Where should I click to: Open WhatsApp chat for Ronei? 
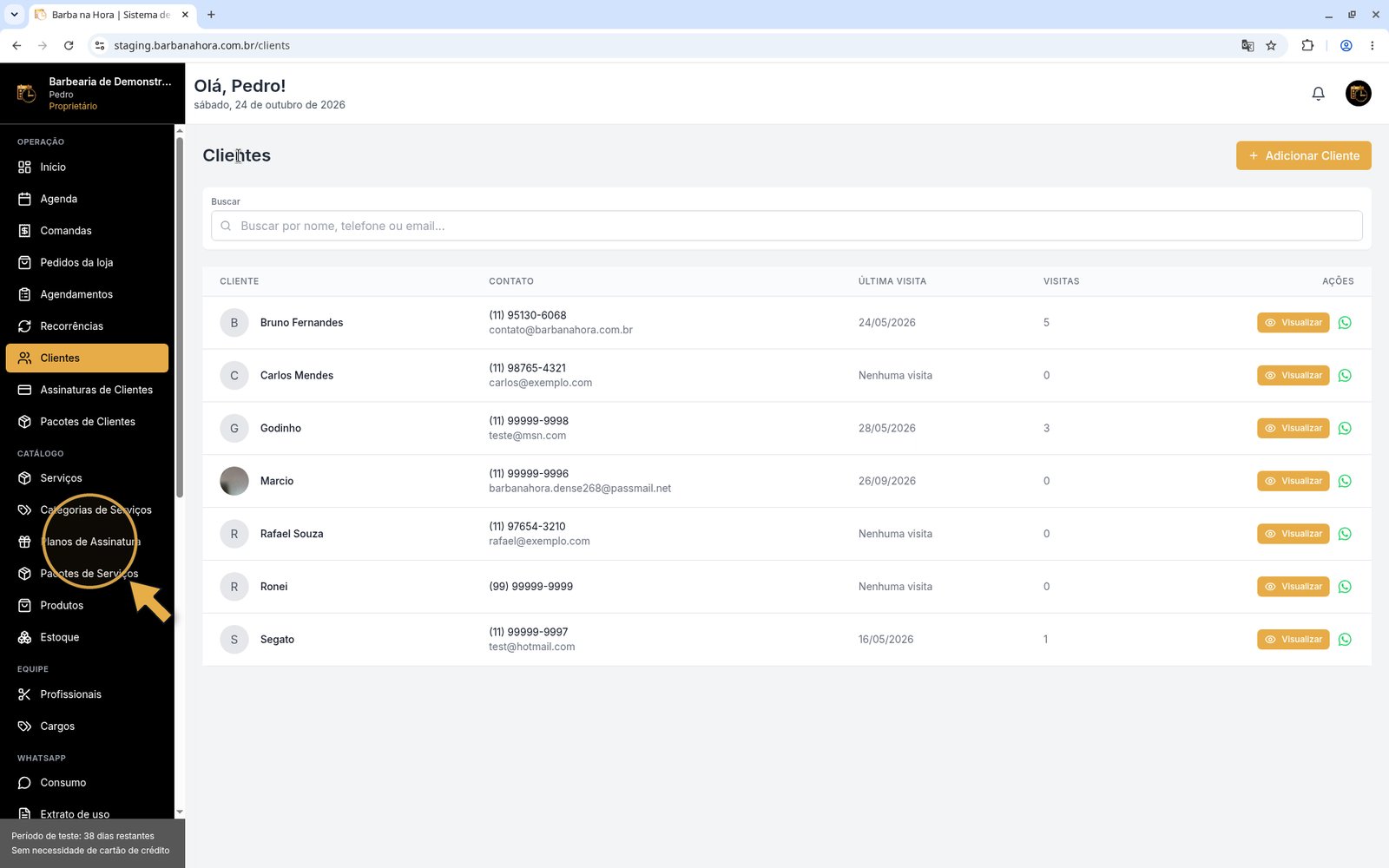pyautogui.click(x=1345, y=588)
